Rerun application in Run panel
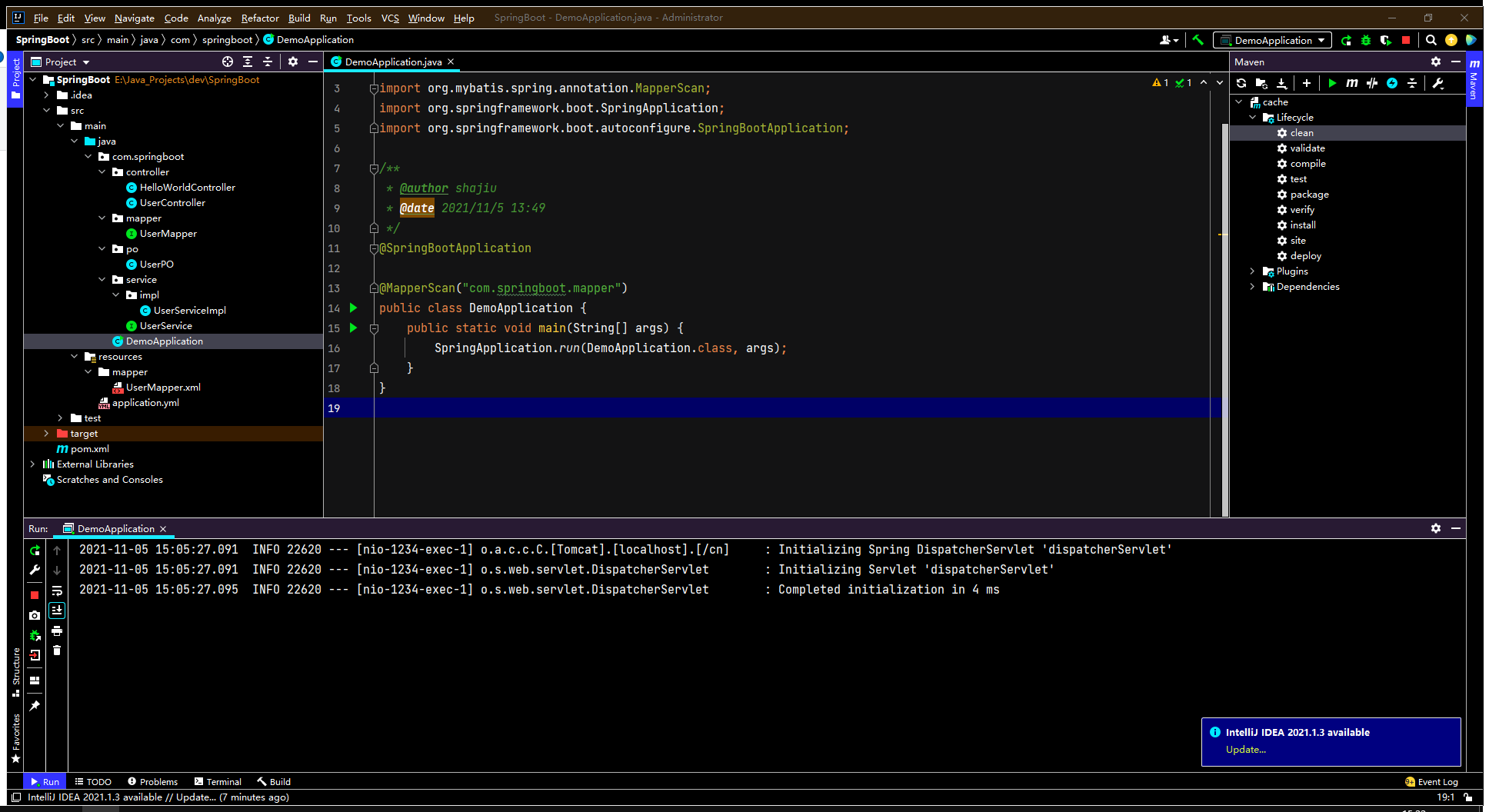This screenshot has height=812, width=1489. [35, 551]
